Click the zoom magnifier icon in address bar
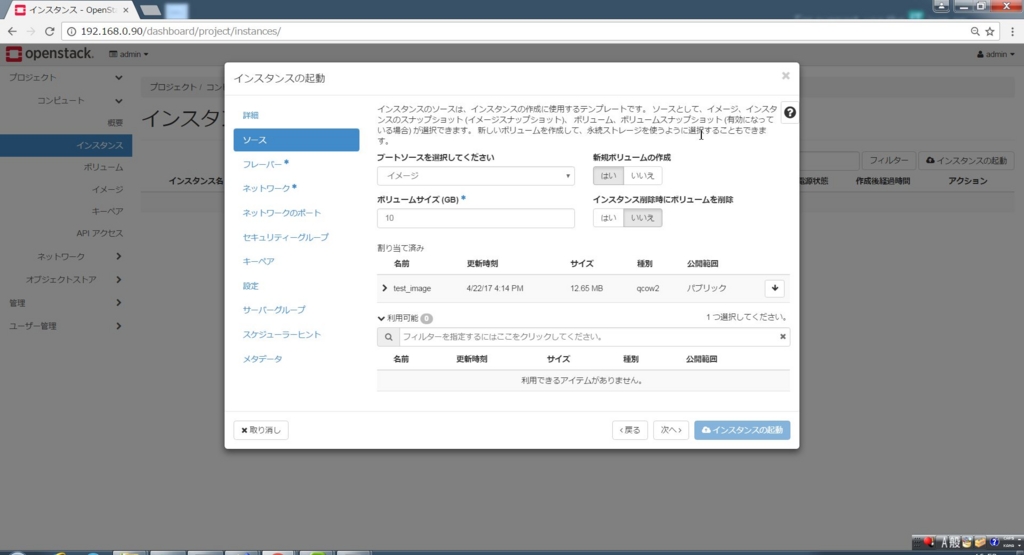The image size is (1024, 555). pyautogui.click(x=975, y=31)
